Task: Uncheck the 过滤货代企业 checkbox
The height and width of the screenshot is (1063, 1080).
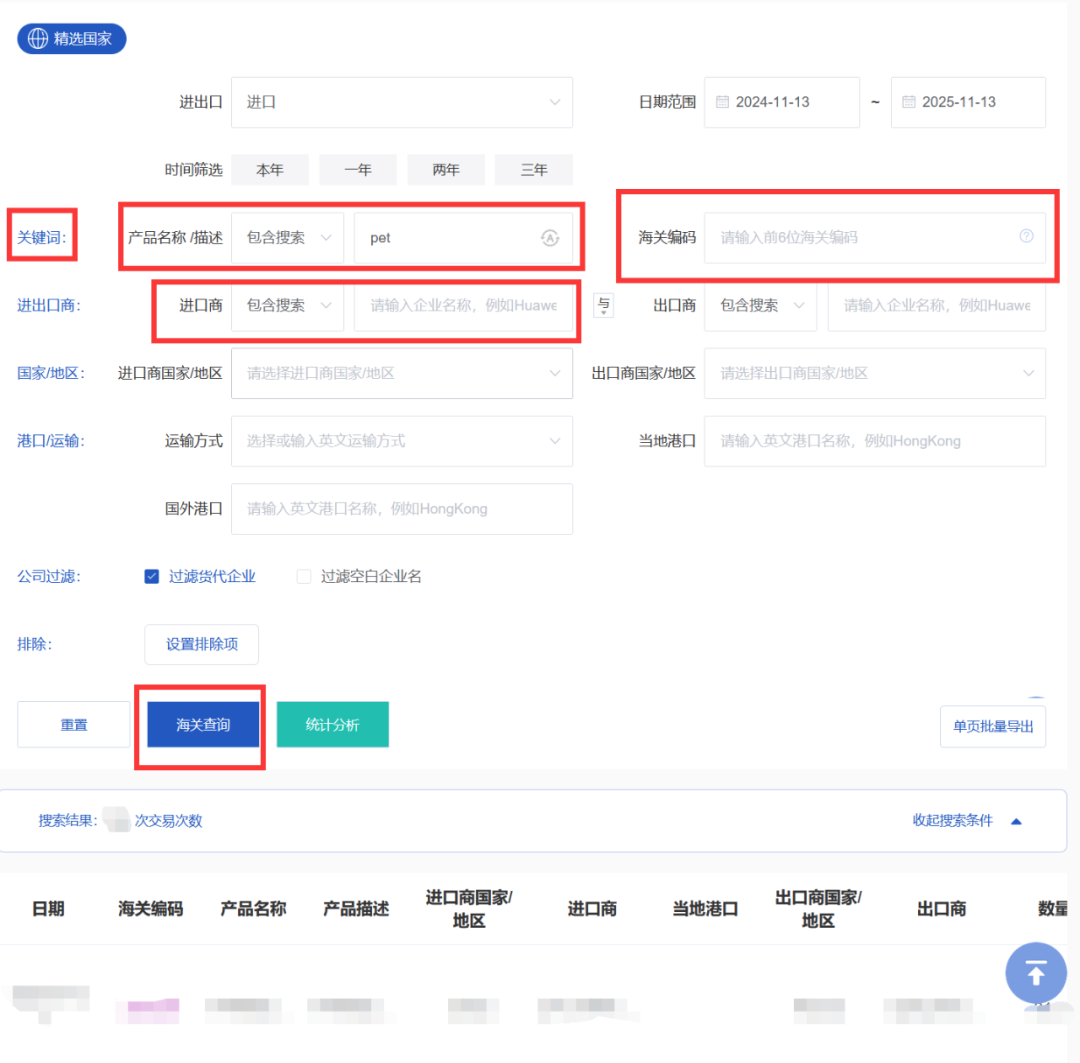Action: tap(152, 576)
